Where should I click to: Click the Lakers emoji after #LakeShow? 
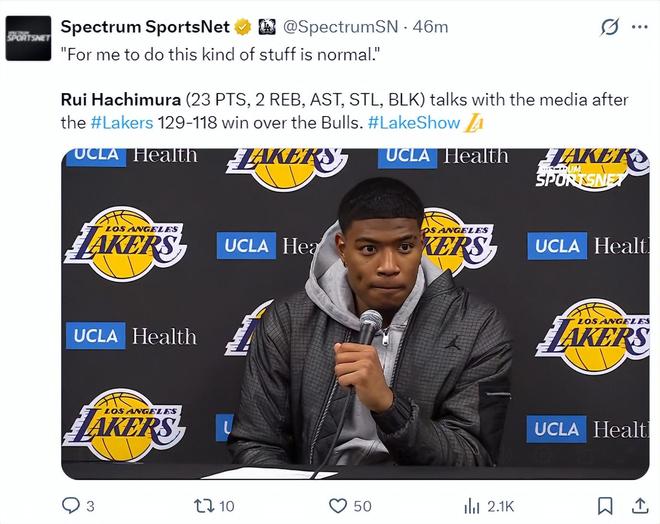coord(475,123)
